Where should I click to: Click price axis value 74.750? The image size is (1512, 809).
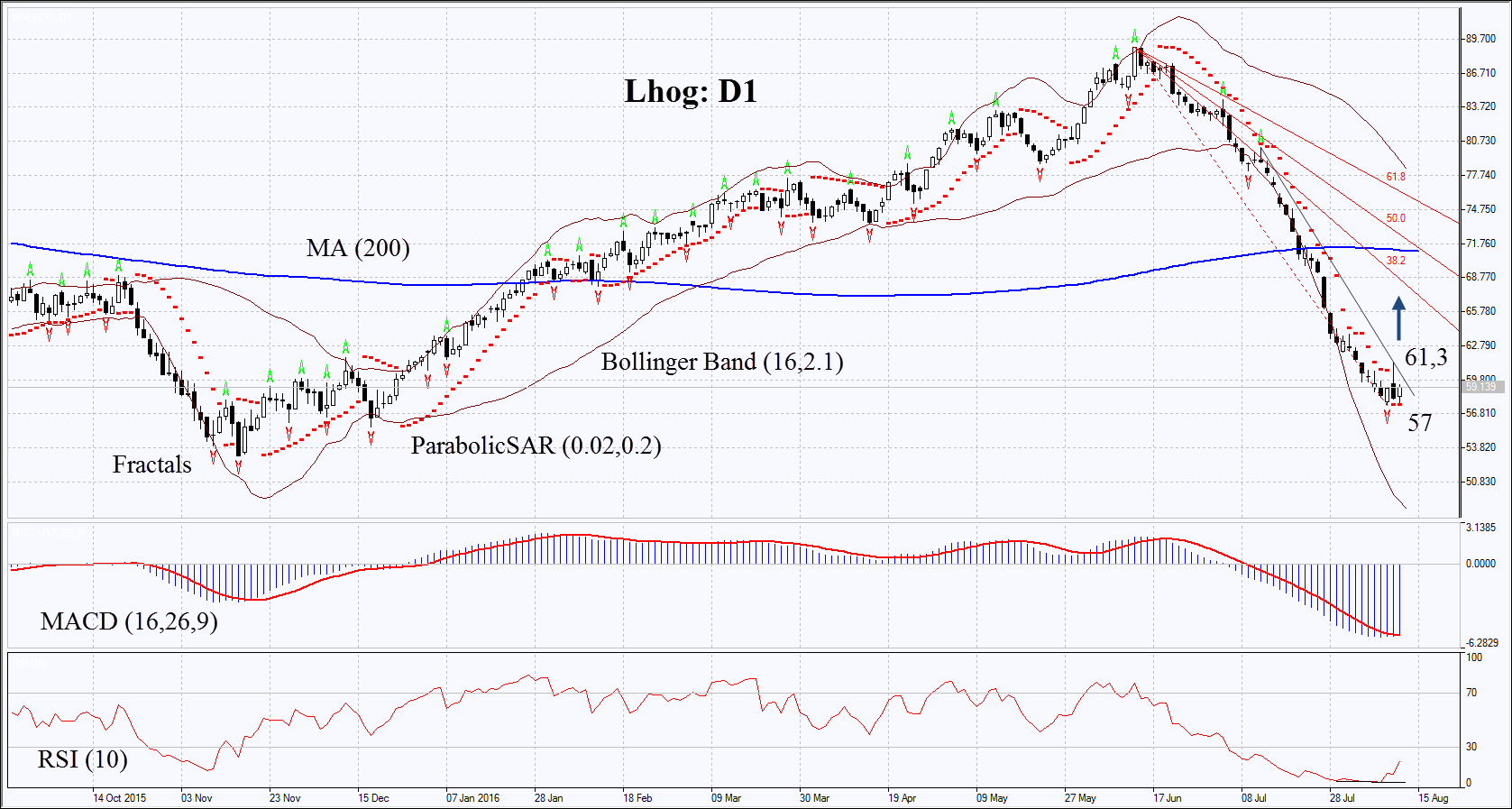(1480, 209)
